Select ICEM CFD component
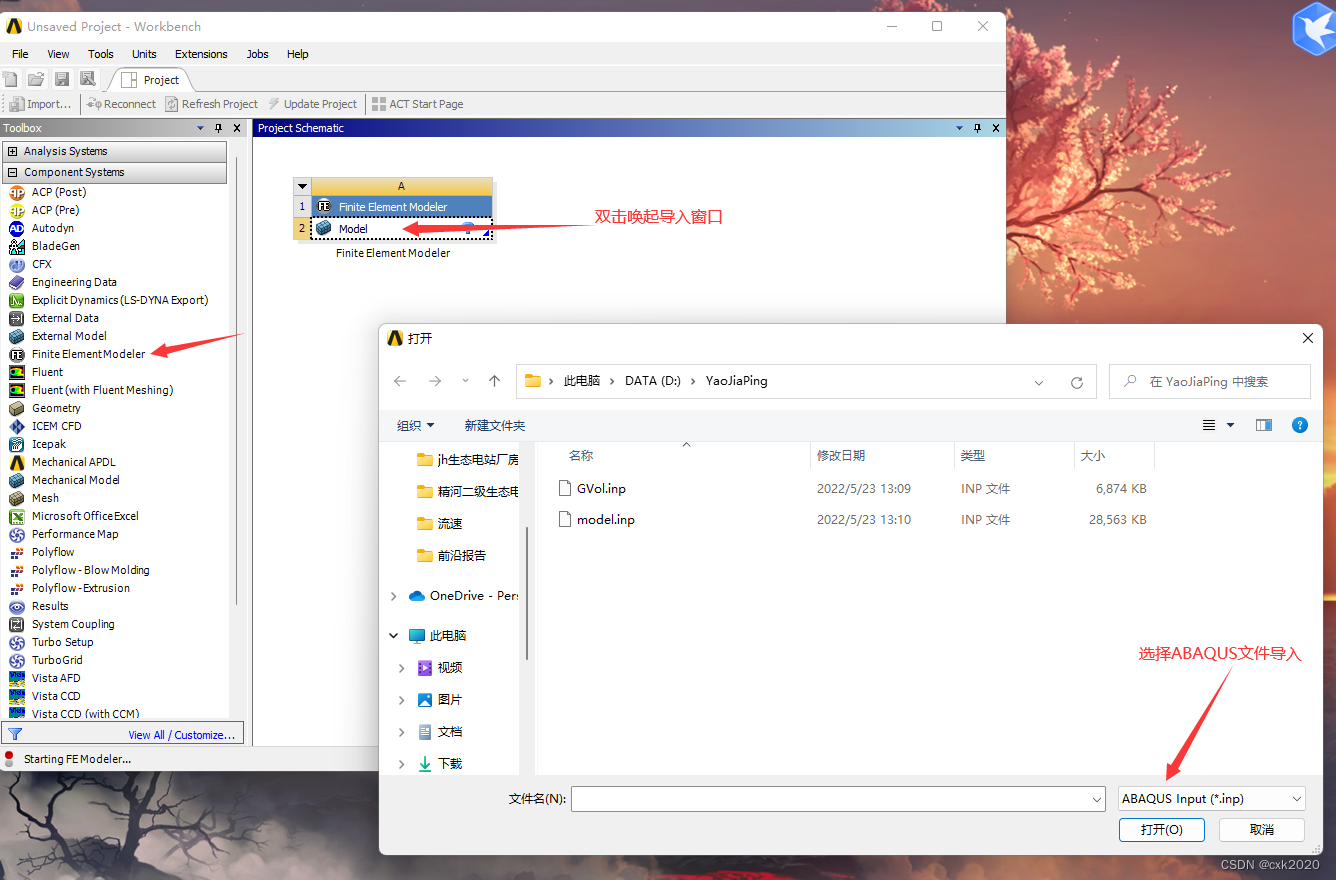 (57, 426)
